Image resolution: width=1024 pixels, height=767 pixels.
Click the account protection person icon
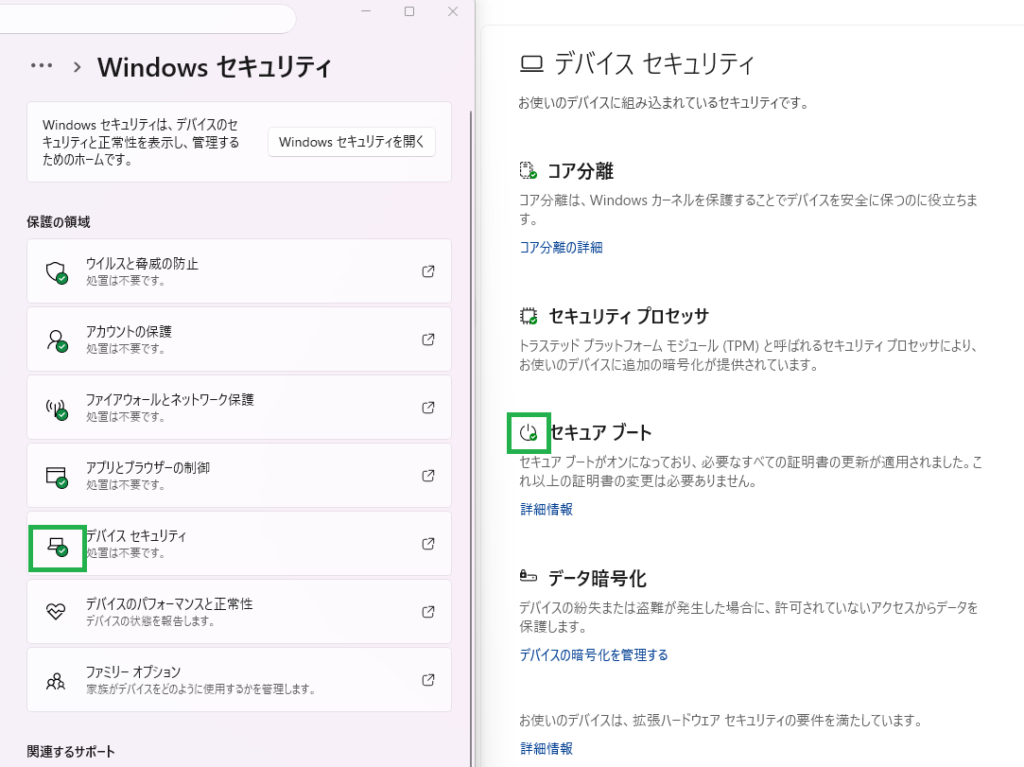(x=56, y=340)
